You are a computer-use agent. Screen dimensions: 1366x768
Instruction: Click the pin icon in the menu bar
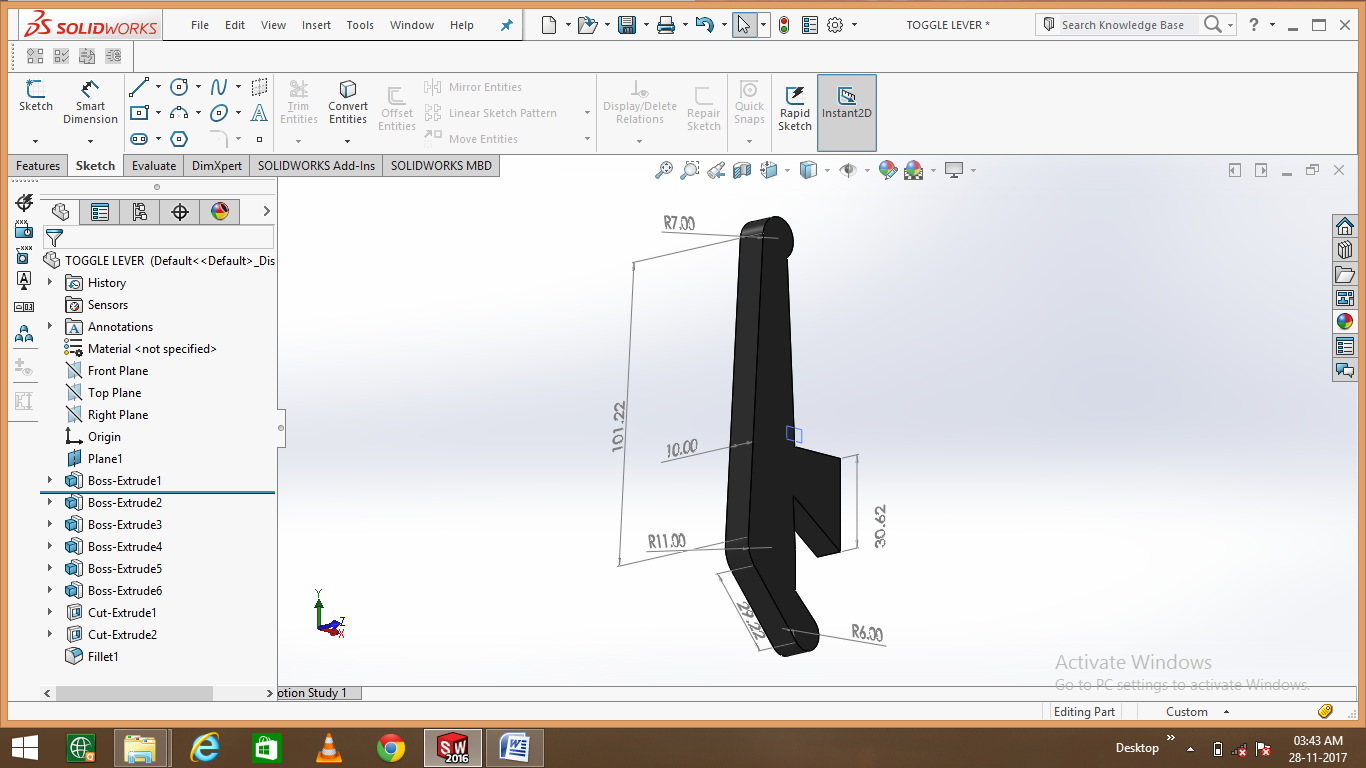[x=506, y=25]
